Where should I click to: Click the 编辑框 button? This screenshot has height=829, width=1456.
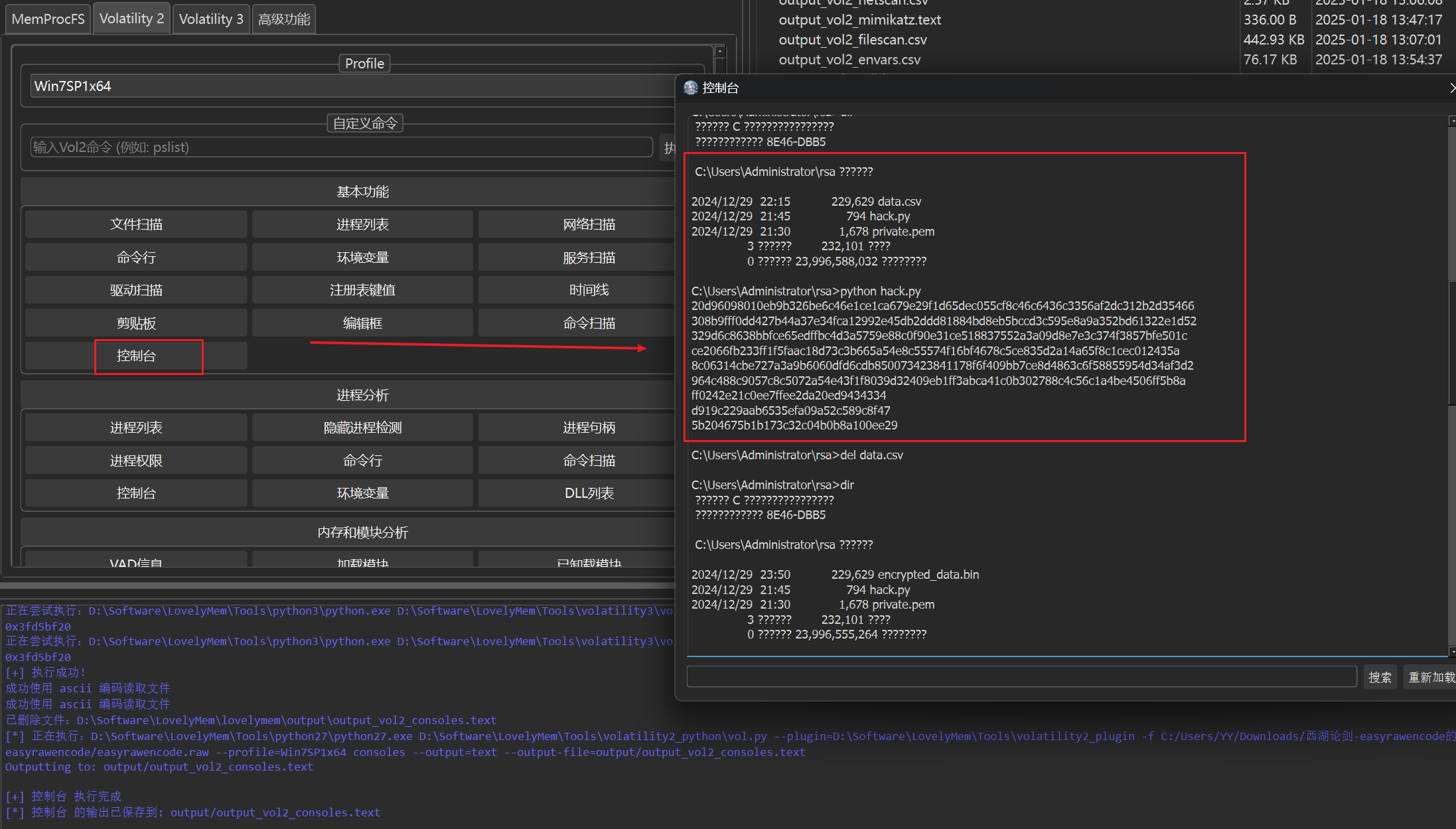tap(362, 323)
